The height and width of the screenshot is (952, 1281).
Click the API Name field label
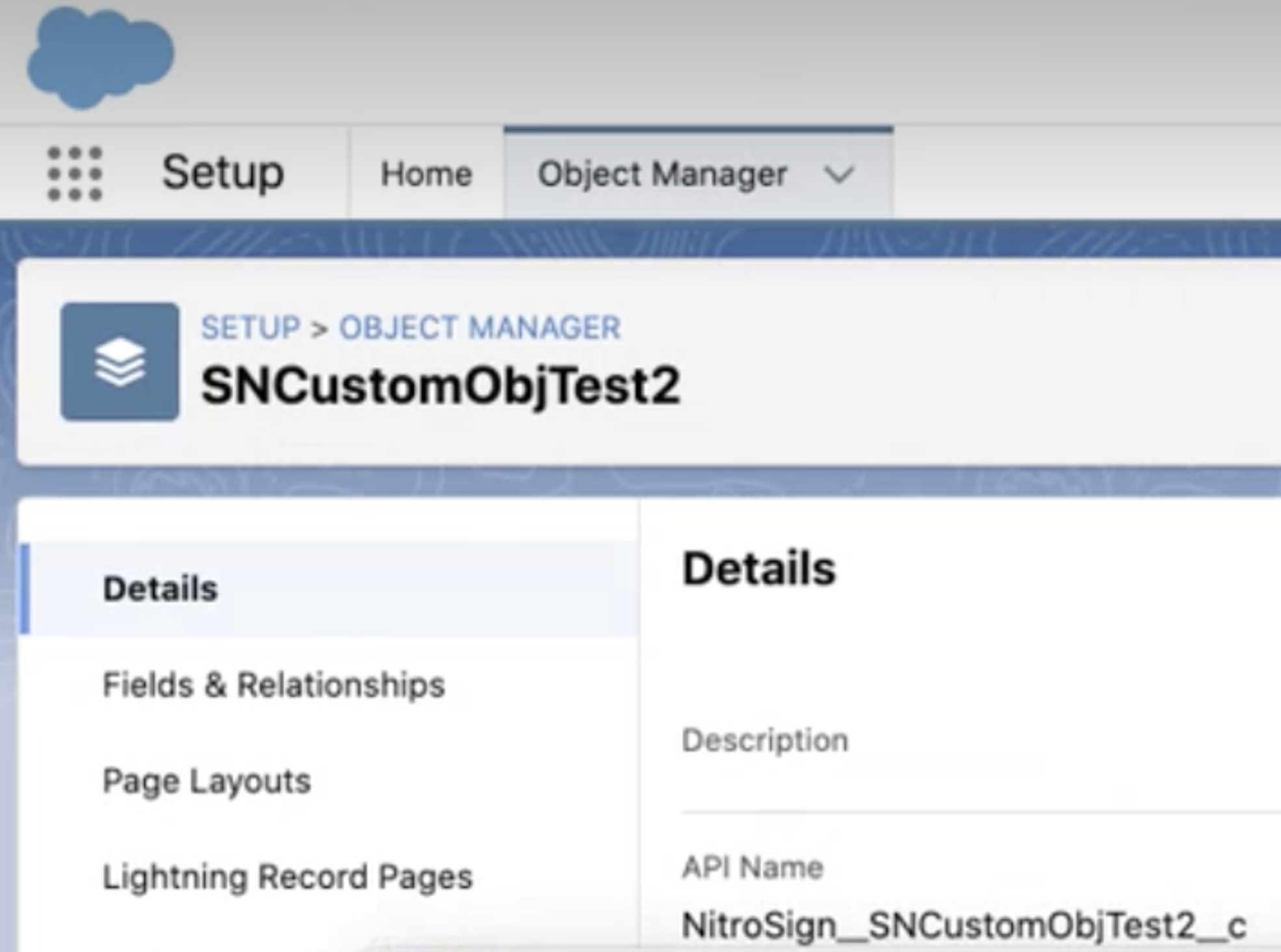pos(752,867)
